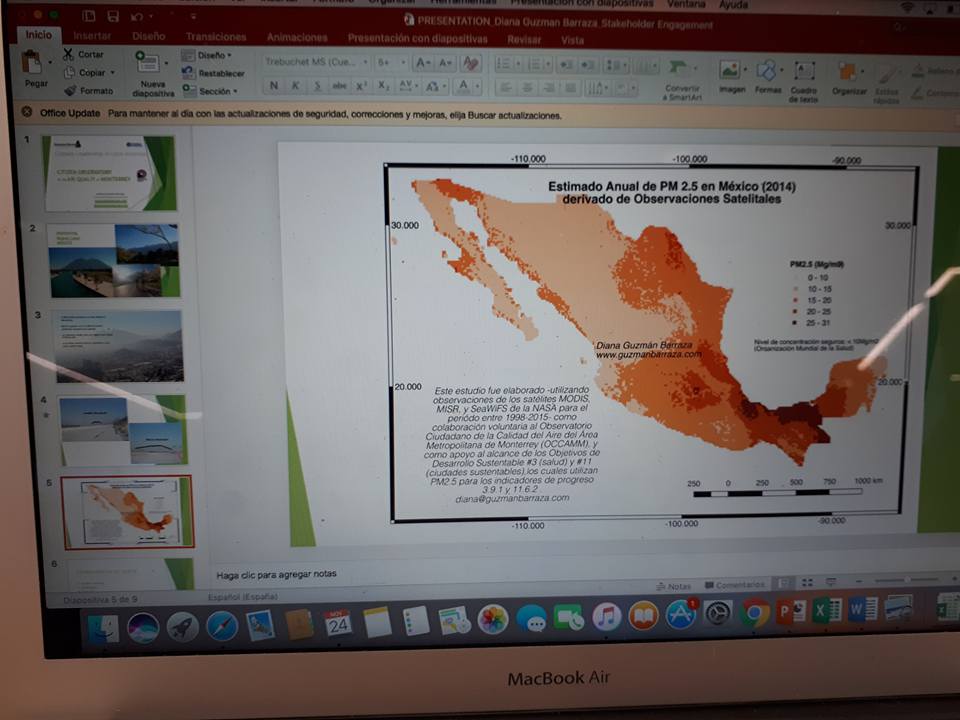Image resolution: width=960 pixels, height=720 pixels.
Task: Open the Ayuda menu in menu bar
Action: click(x=733, y=4)
